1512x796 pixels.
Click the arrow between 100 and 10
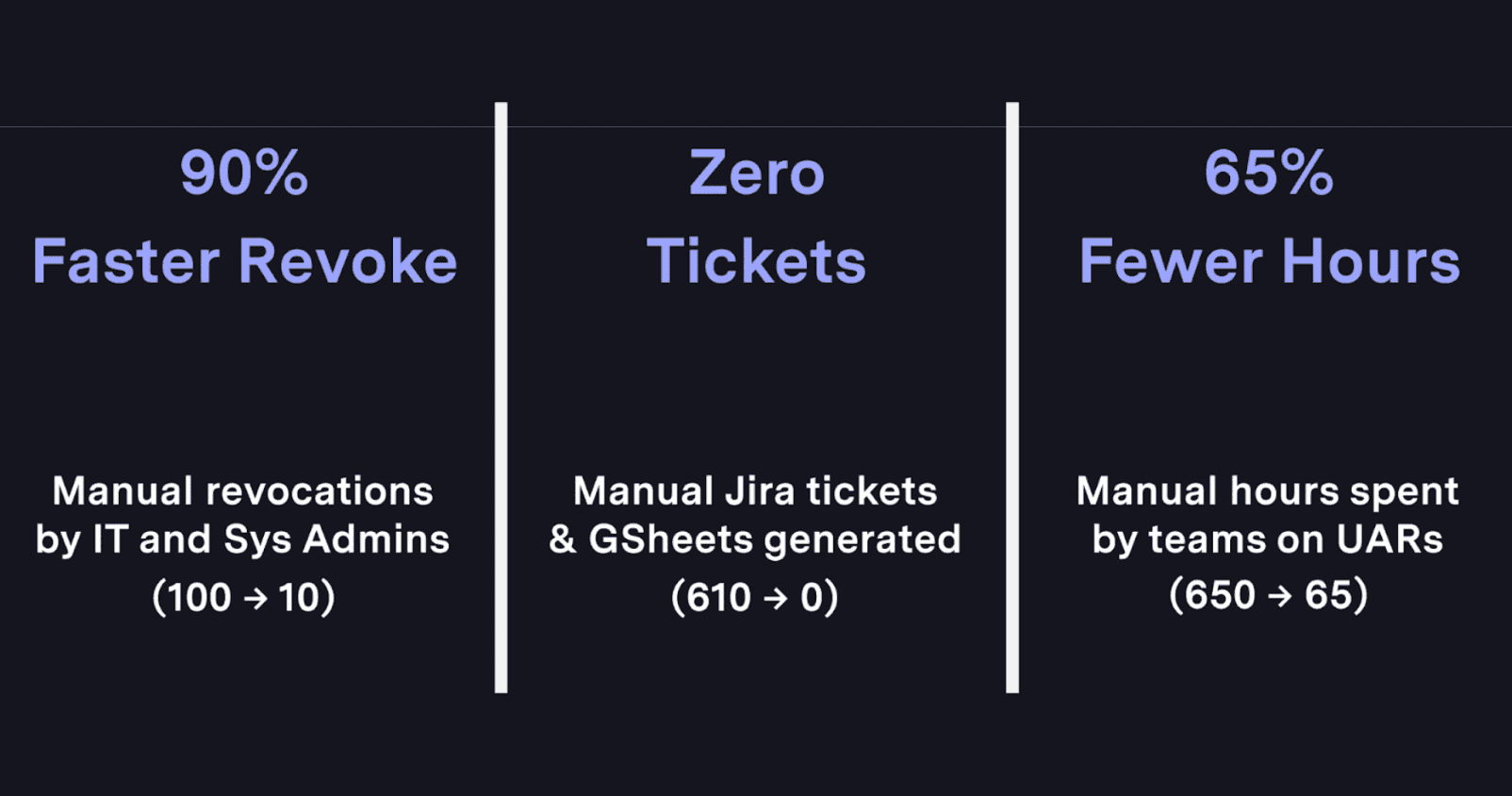[255, 599]
